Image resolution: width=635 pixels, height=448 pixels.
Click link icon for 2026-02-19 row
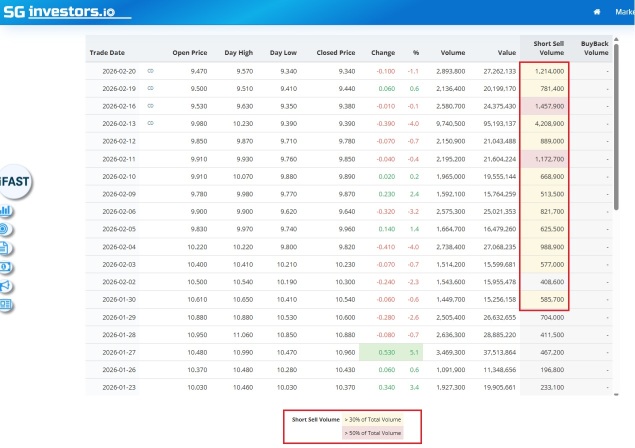(151, 88)
